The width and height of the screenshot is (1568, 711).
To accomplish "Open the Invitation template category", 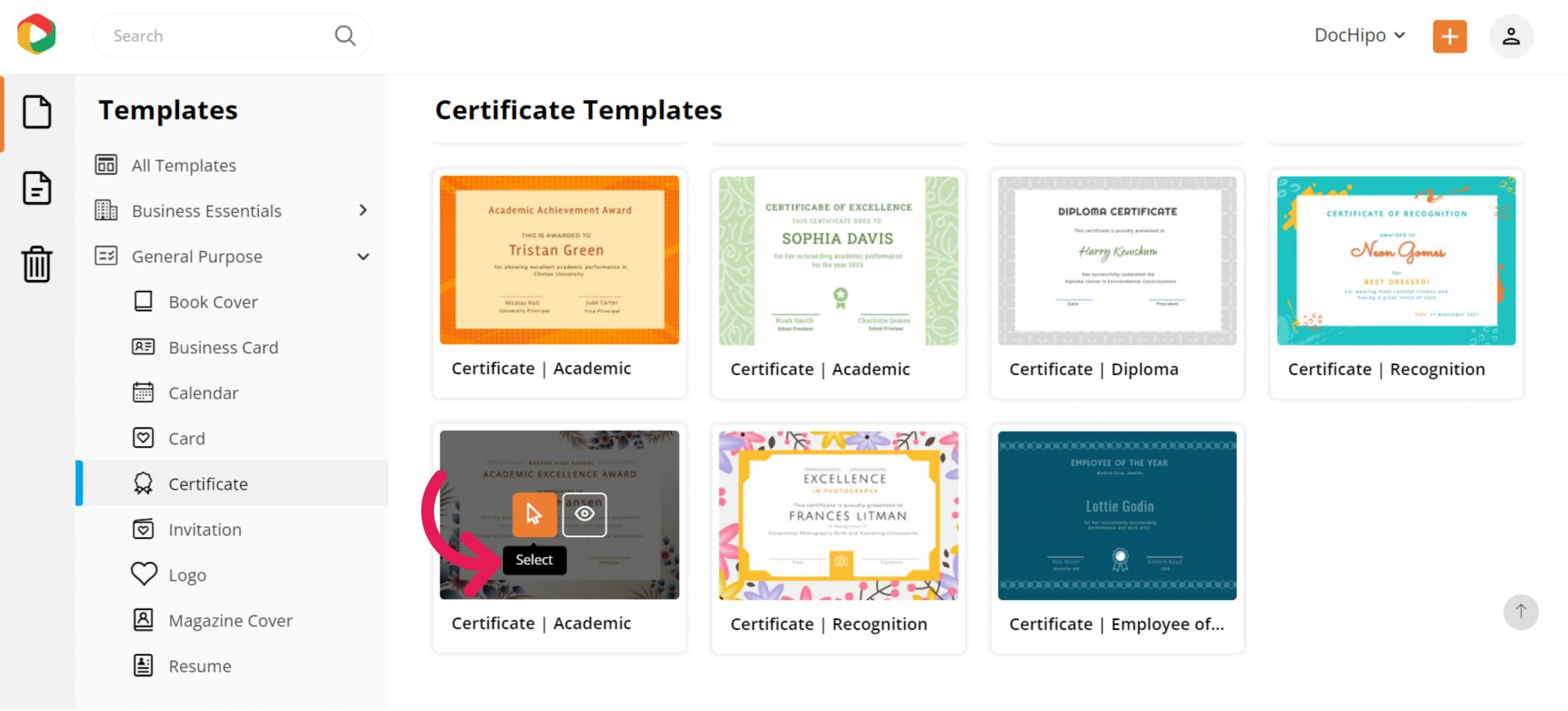I will 204,530.
